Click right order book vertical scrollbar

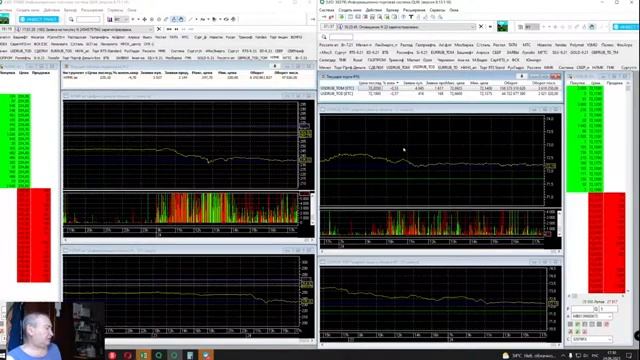point(628,188)
